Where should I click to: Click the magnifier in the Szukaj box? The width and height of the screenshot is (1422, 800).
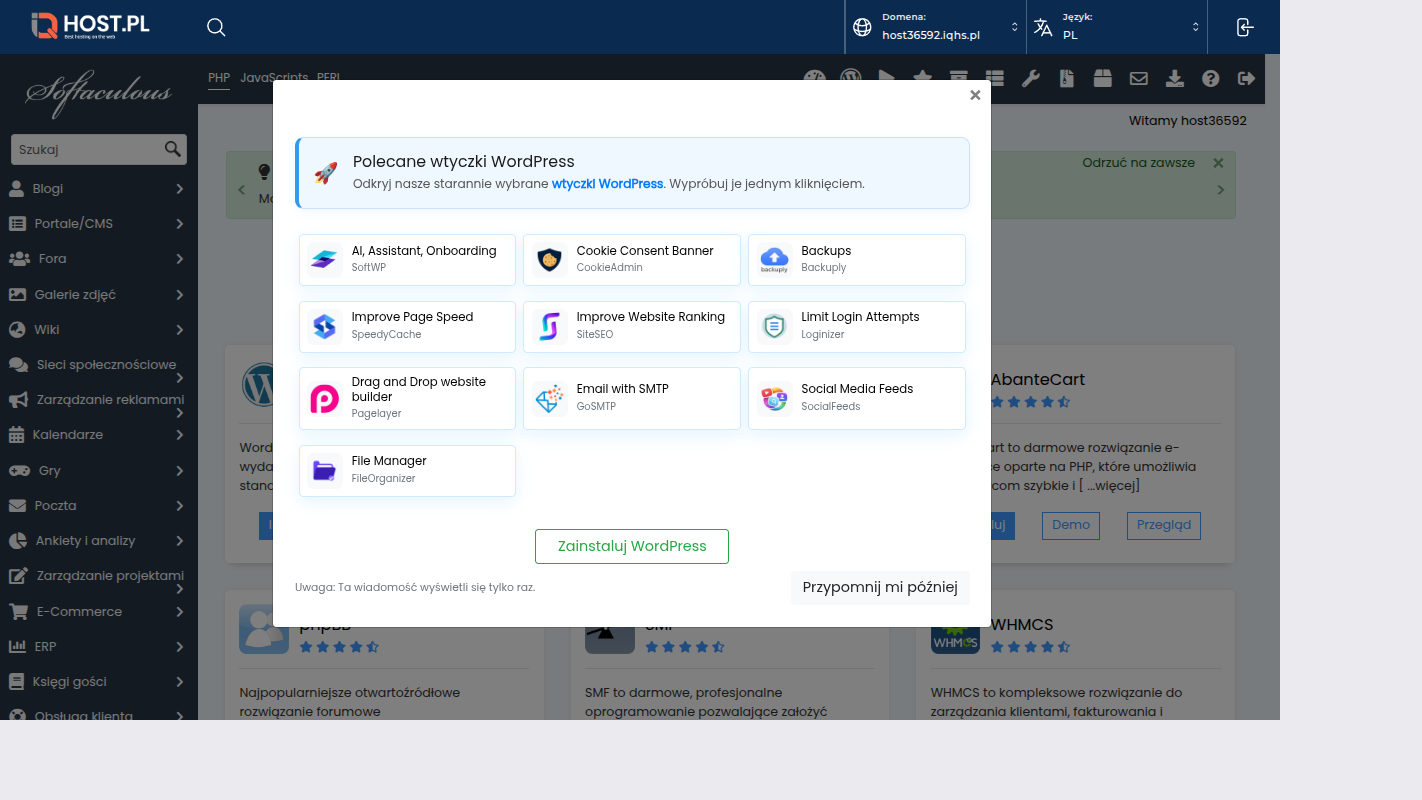point(173,150)
